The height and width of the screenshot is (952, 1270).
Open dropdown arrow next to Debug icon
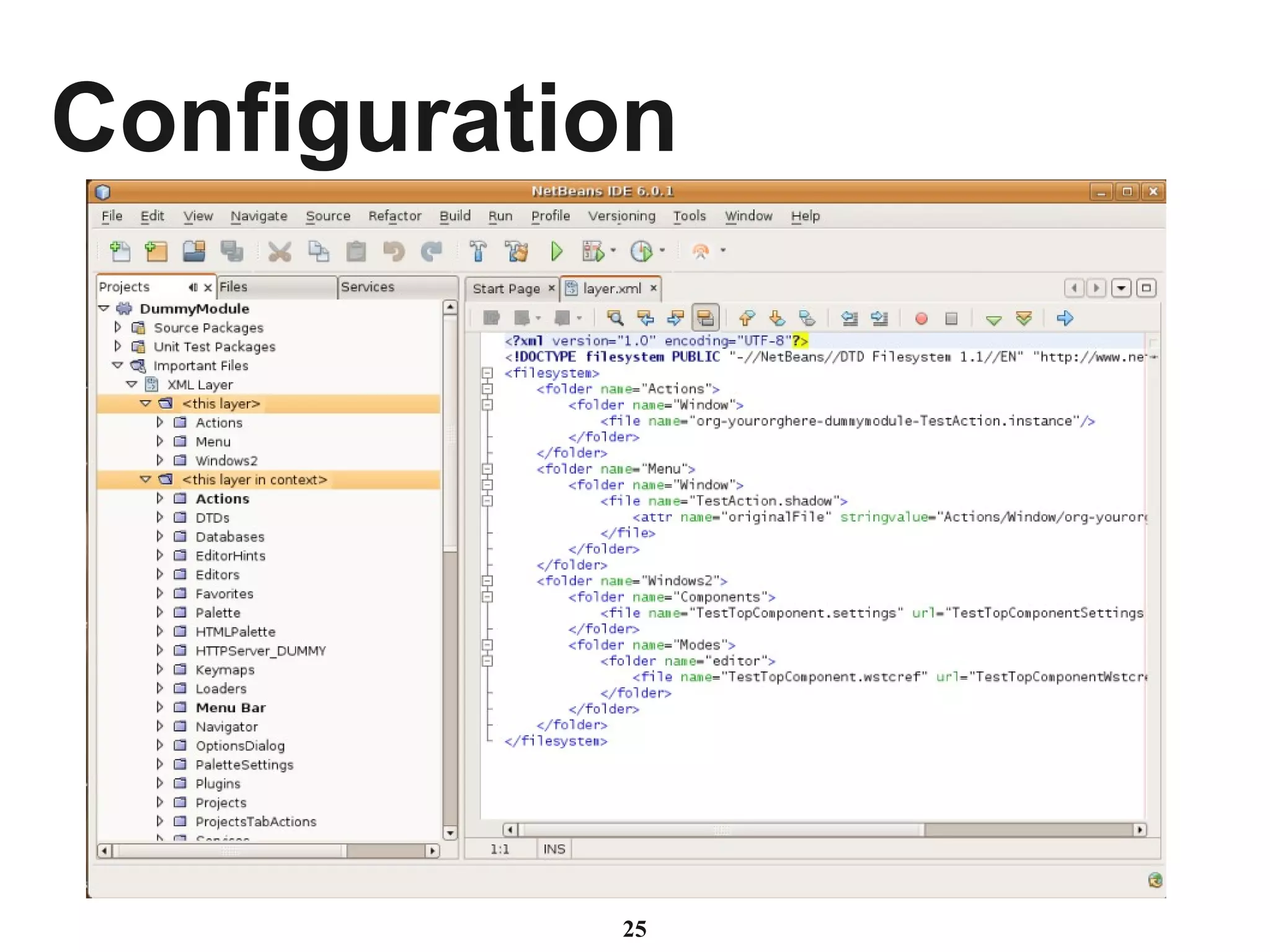pos(613,251)
